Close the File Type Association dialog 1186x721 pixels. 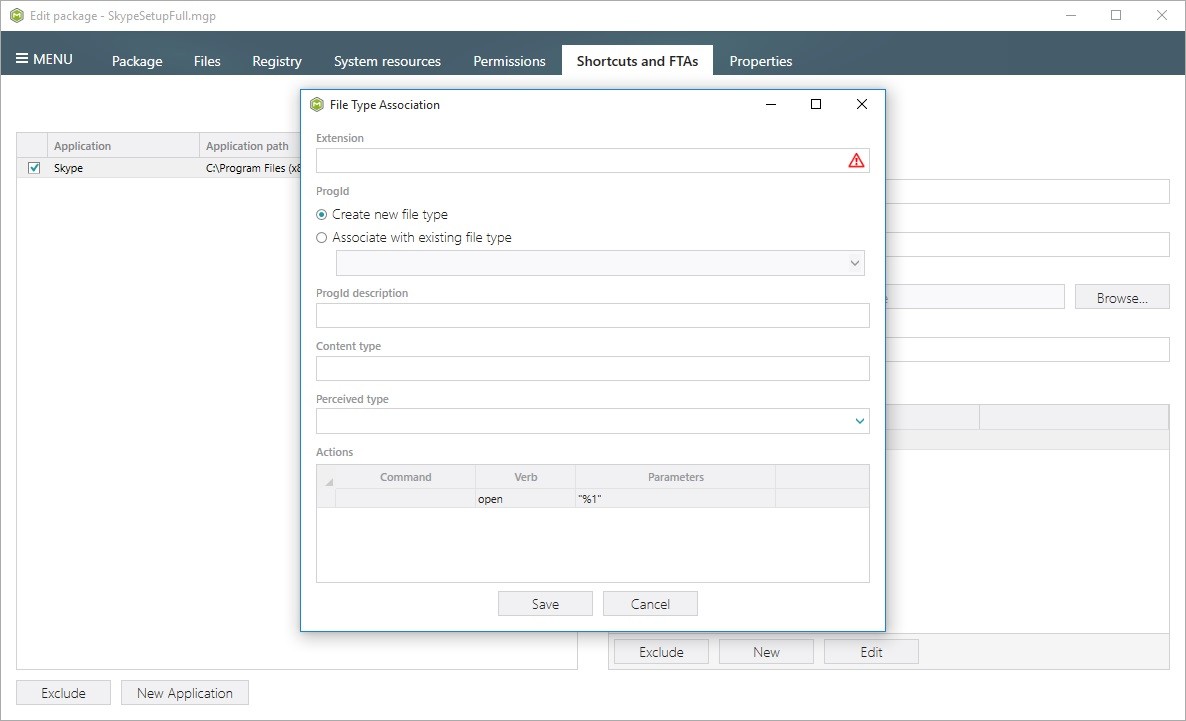(862, 104)
